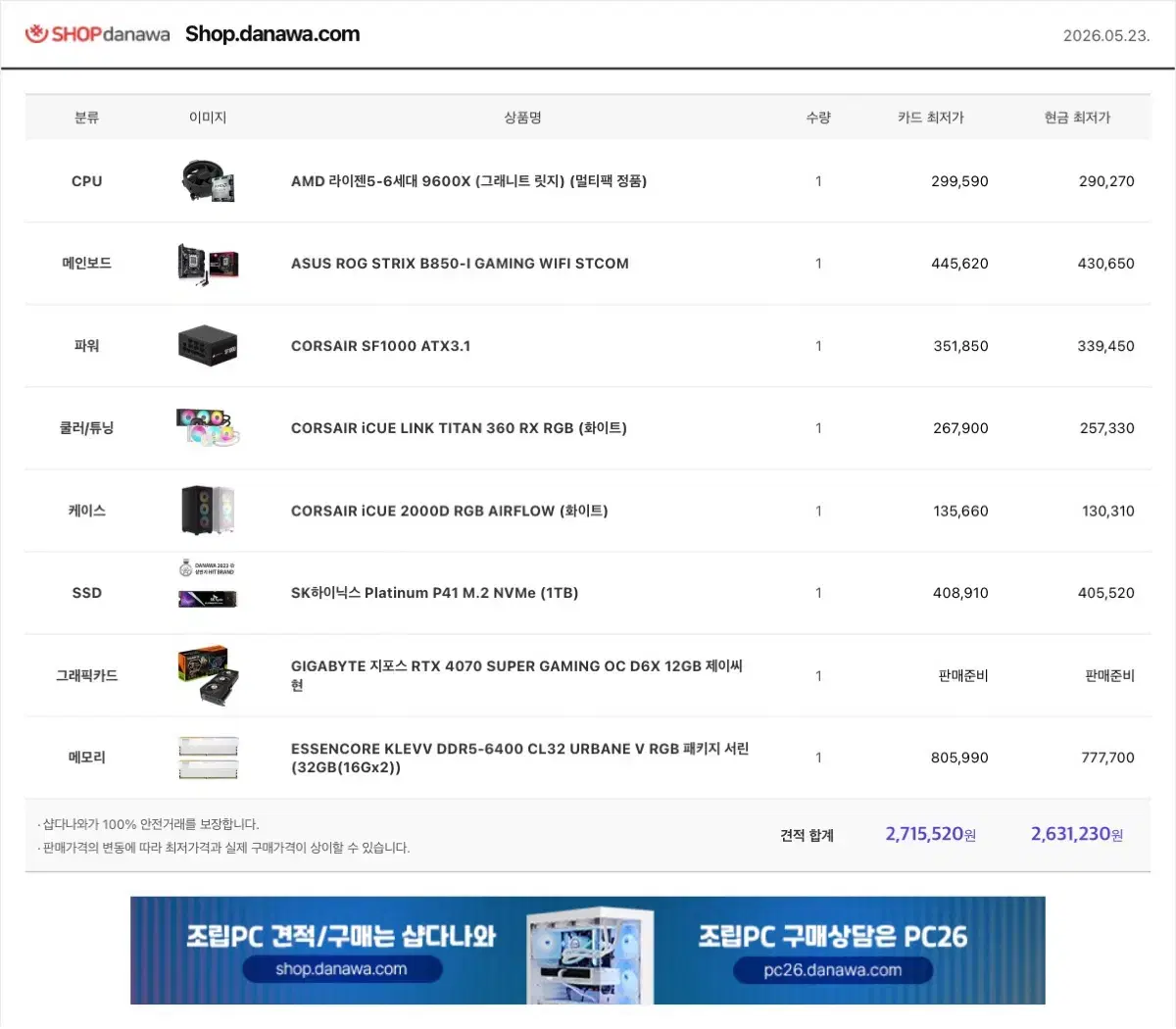The height and width of the screenshot is (1029, 1176).
Task: Click the CORSAIR SF1000 power supply thumbnail
Action: point(208,346)
